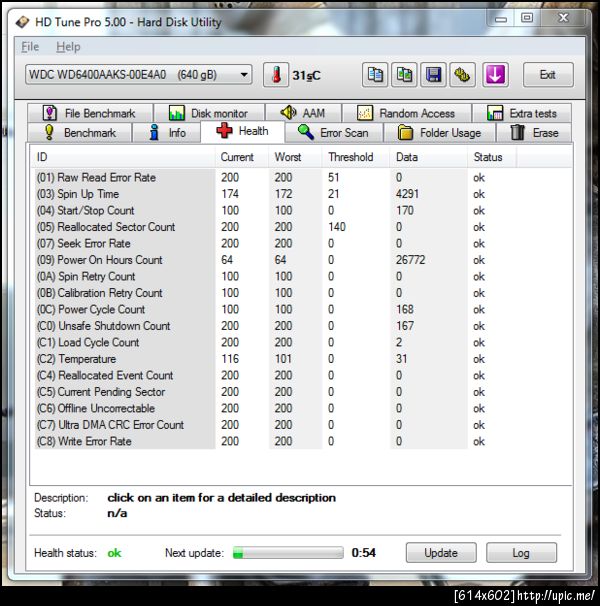Select the (C7) Ultra DMA CRC Error Count row
Screen dimensions: 600x606
pos(274,425)
